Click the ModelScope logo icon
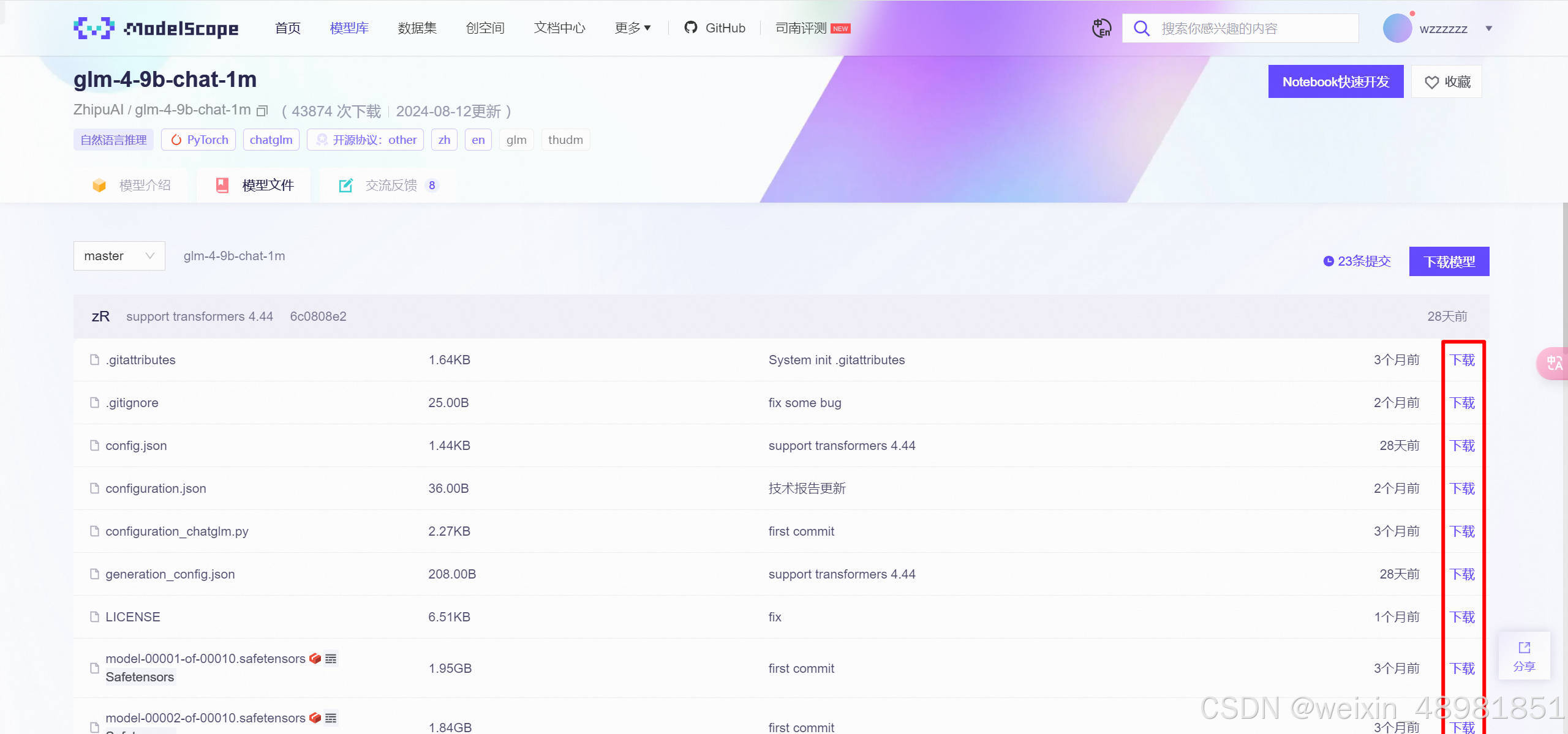 coord(94,28)
